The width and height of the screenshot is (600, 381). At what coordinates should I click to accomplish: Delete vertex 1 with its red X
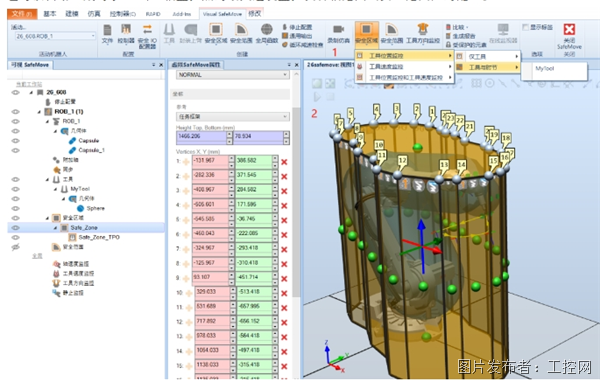[284, 162]
